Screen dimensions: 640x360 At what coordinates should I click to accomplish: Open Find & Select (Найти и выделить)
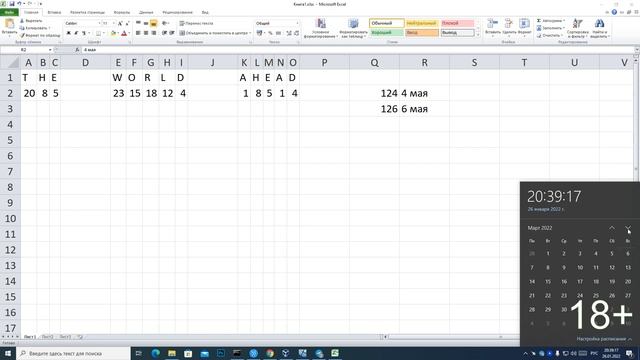[599, 28]
